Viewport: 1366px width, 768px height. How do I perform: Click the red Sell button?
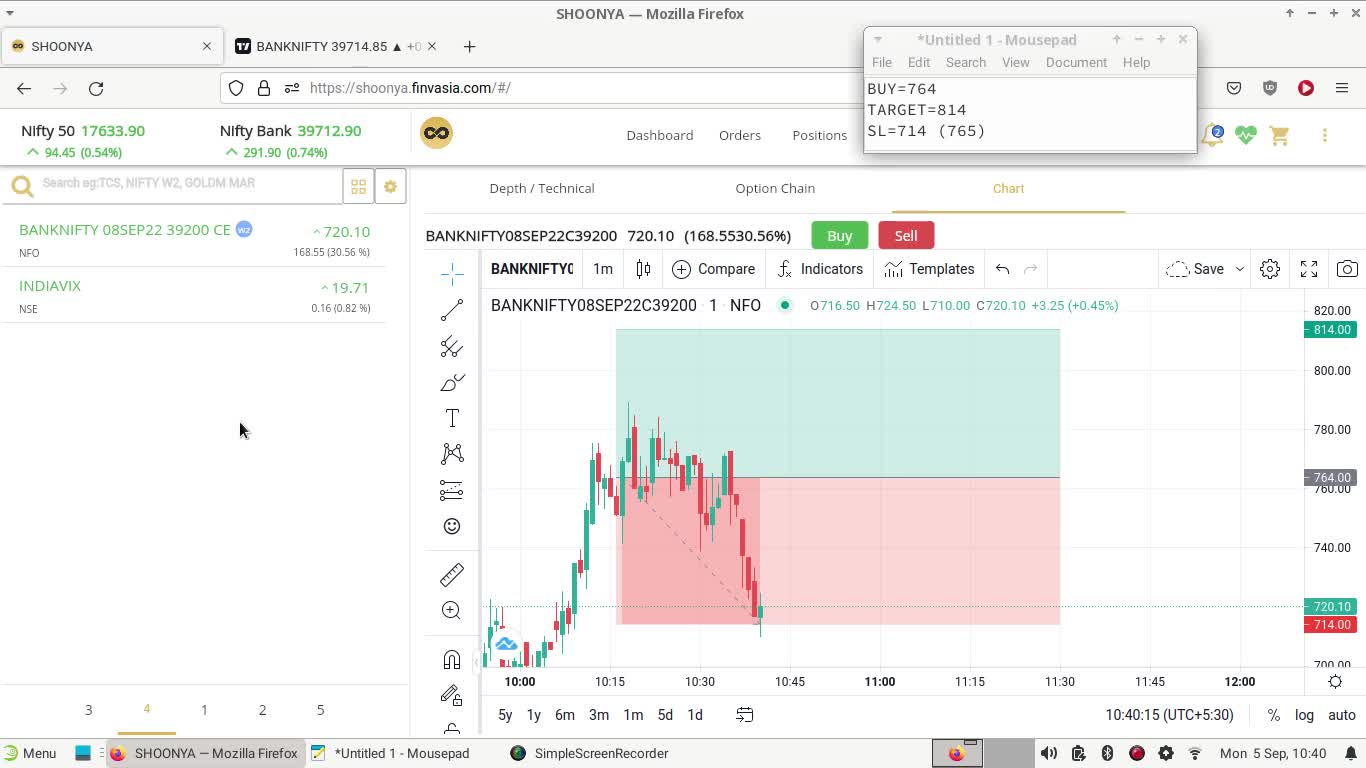[906, 236]
